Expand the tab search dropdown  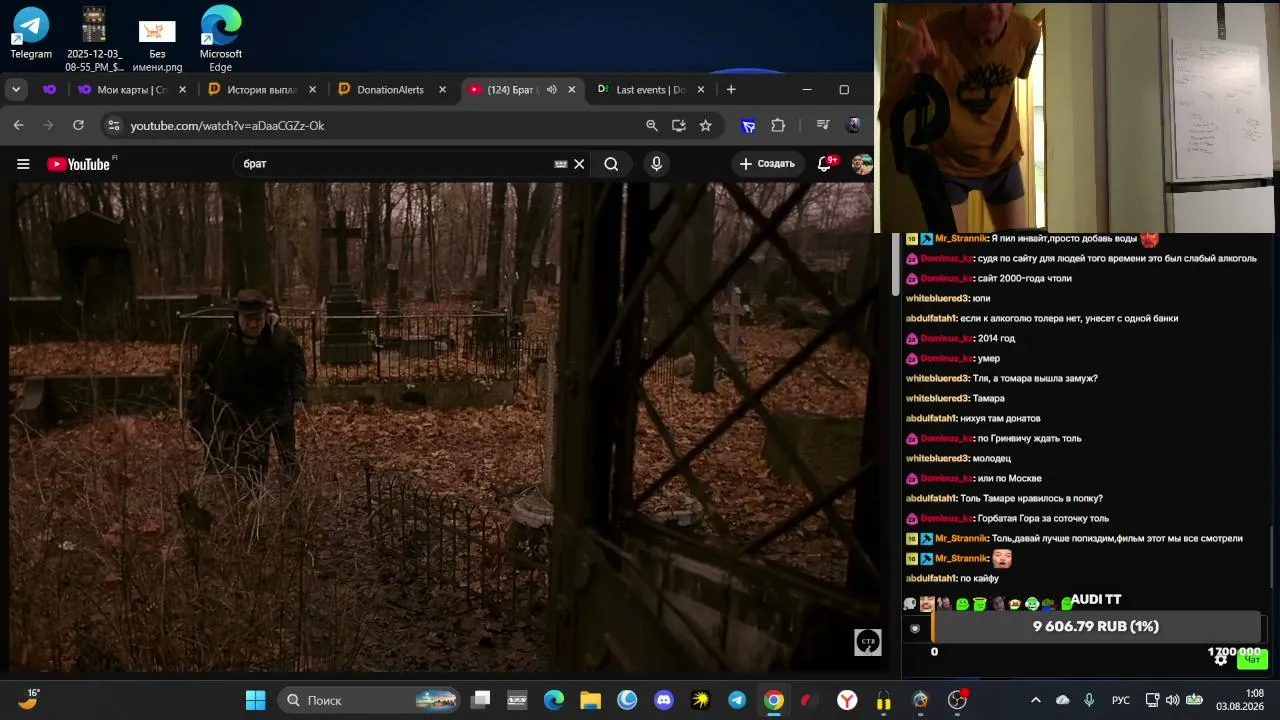pos(16,89)
